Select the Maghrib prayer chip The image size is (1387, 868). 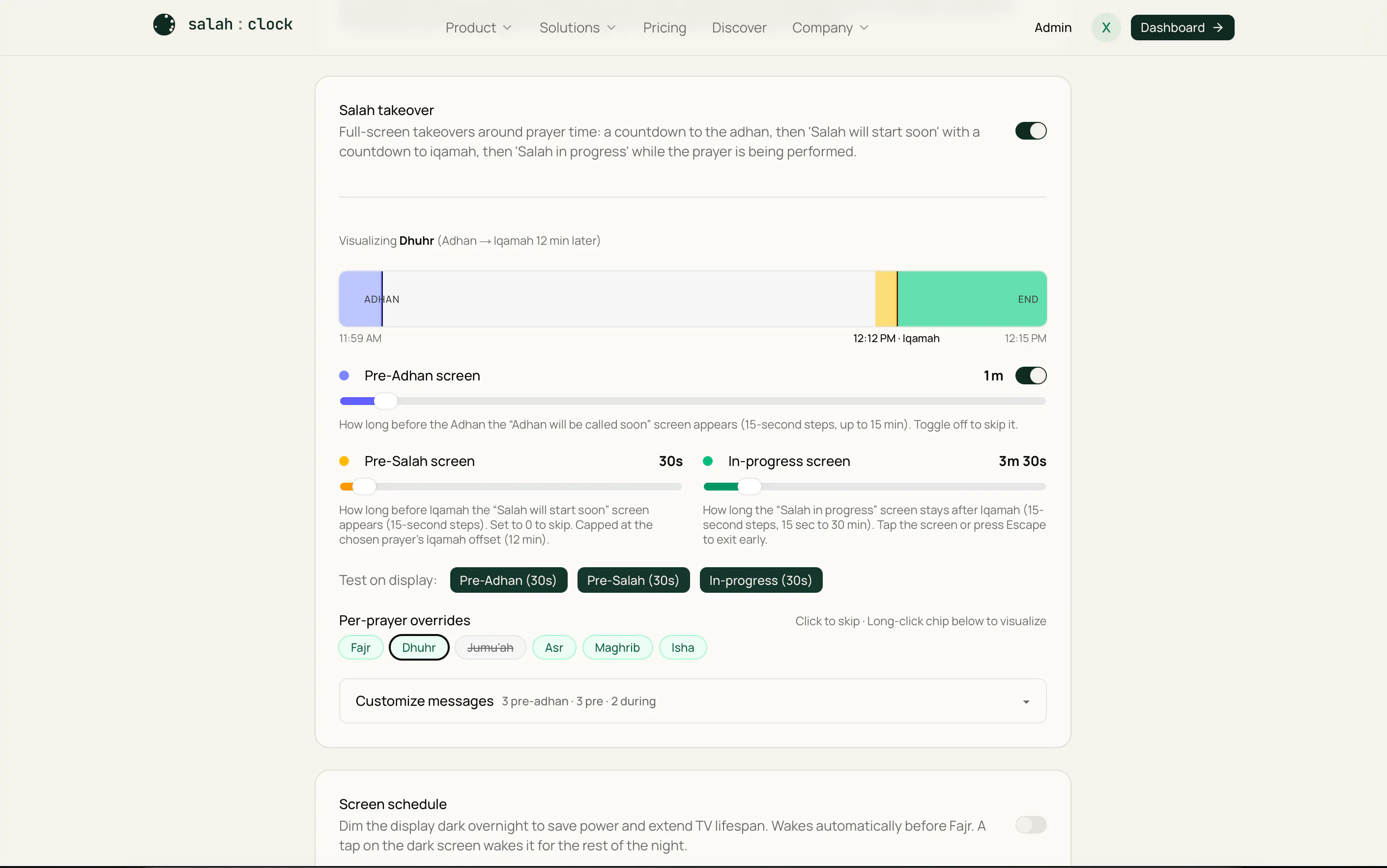[617, 647]
